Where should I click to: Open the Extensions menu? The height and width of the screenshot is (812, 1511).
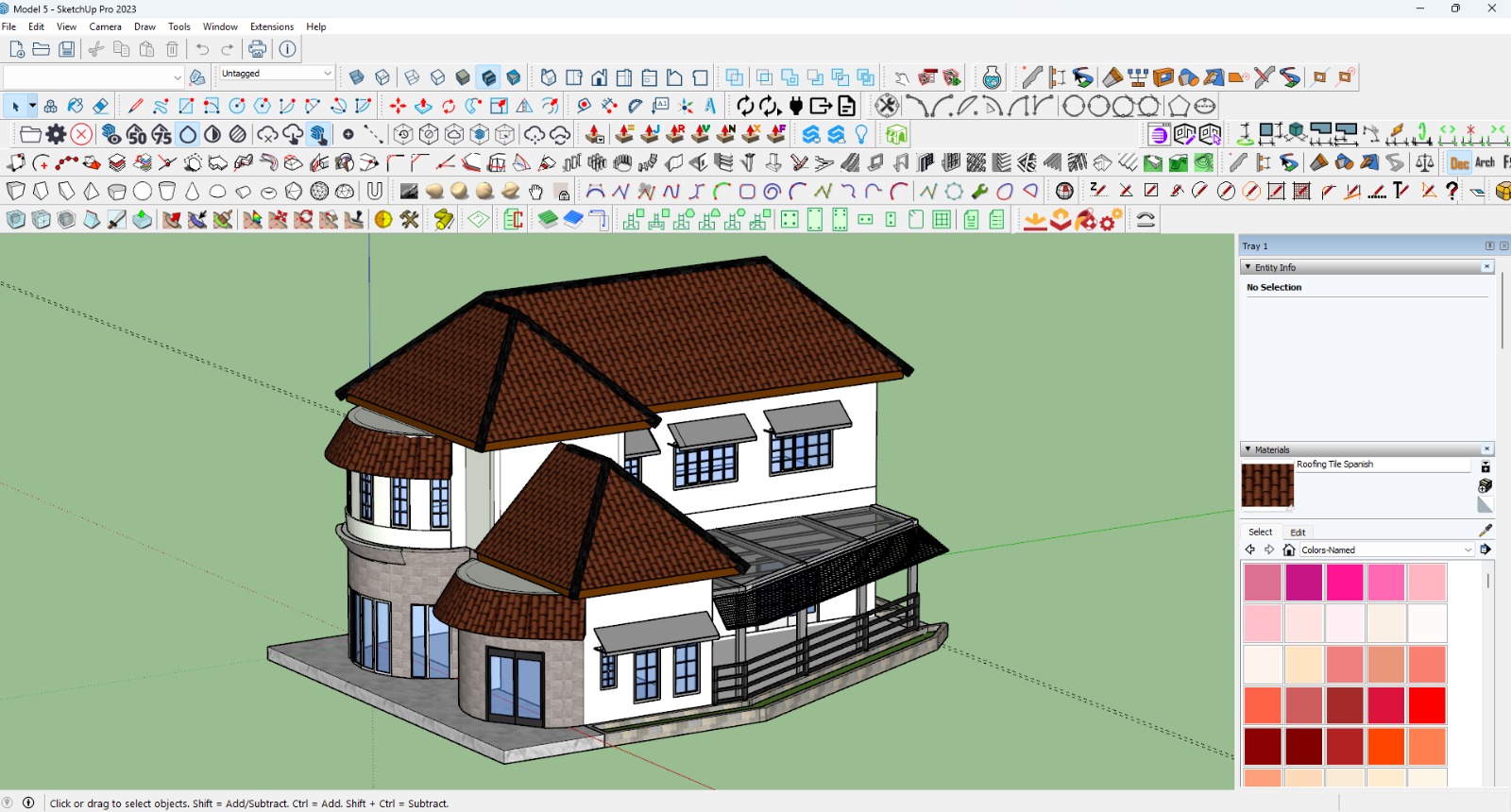click(x=272, y=26)
